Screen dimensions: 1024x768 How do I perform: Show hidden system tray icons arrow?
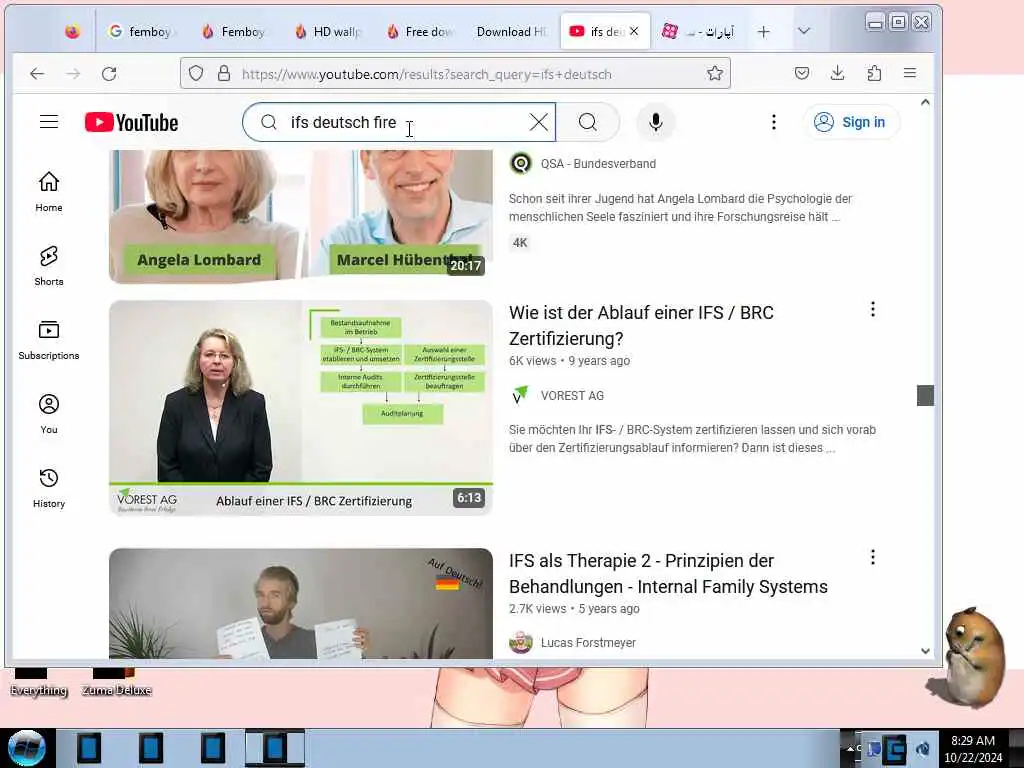850,748
